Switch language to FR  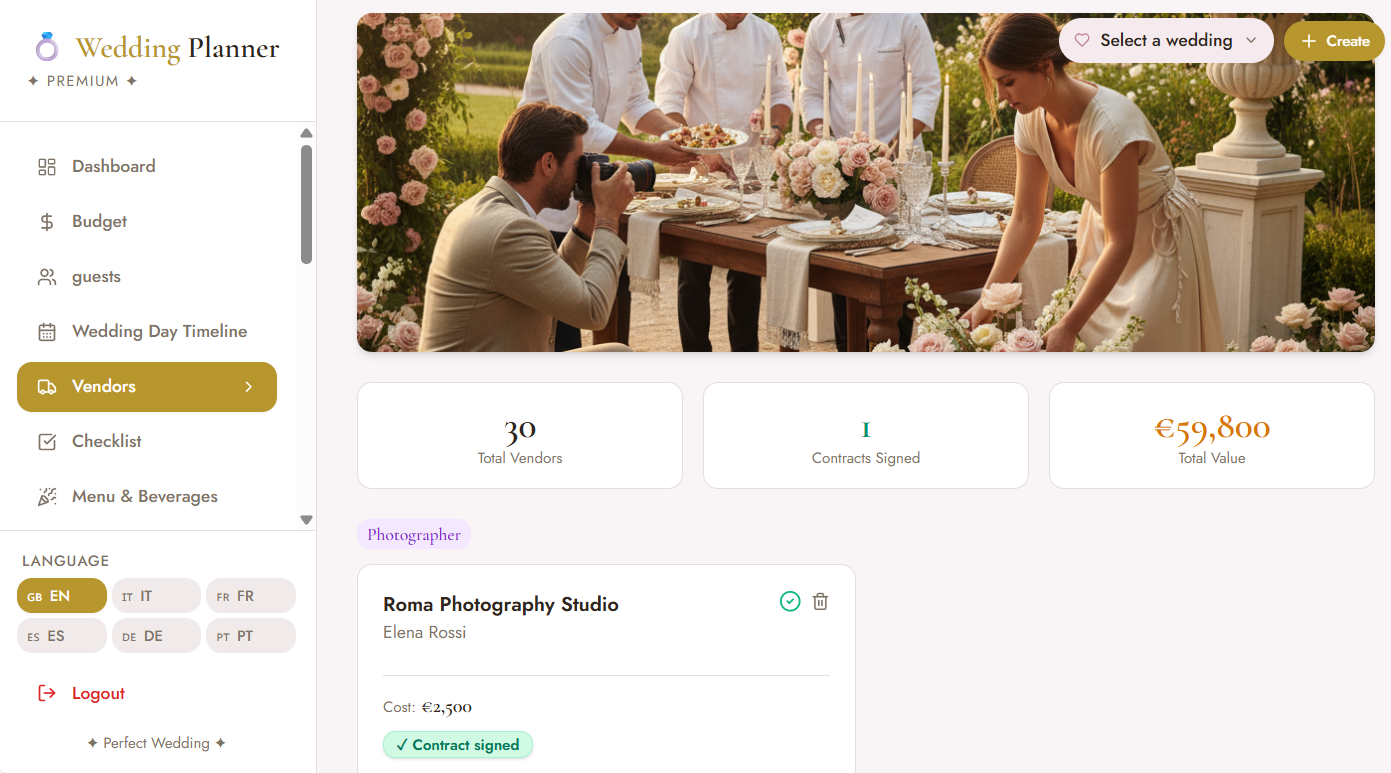(251, 596)
